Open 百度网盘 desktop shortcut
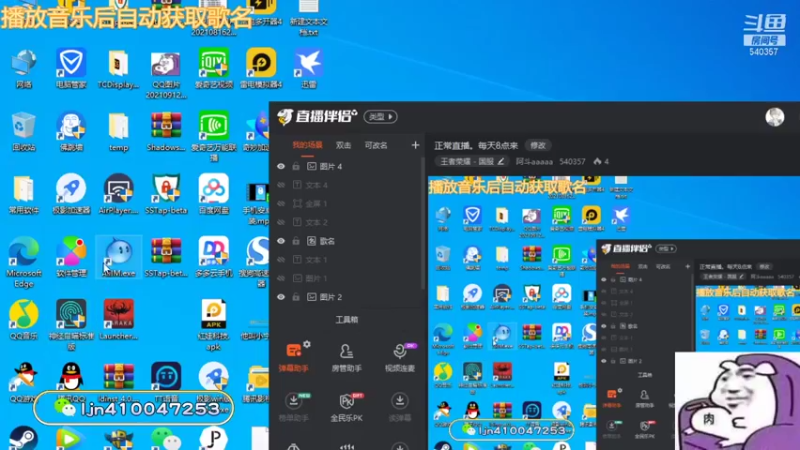 [214, 194]
